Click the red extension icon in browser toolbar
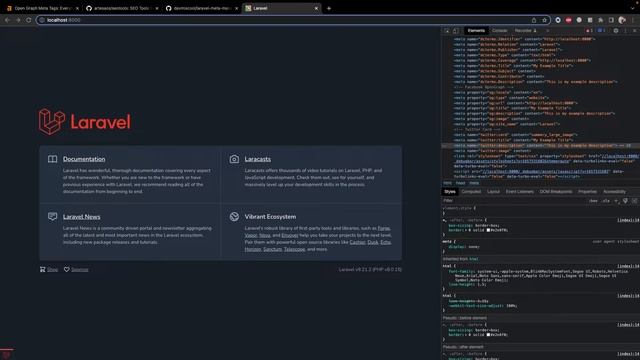Screen dimensions: 640x360 (569, 20)
